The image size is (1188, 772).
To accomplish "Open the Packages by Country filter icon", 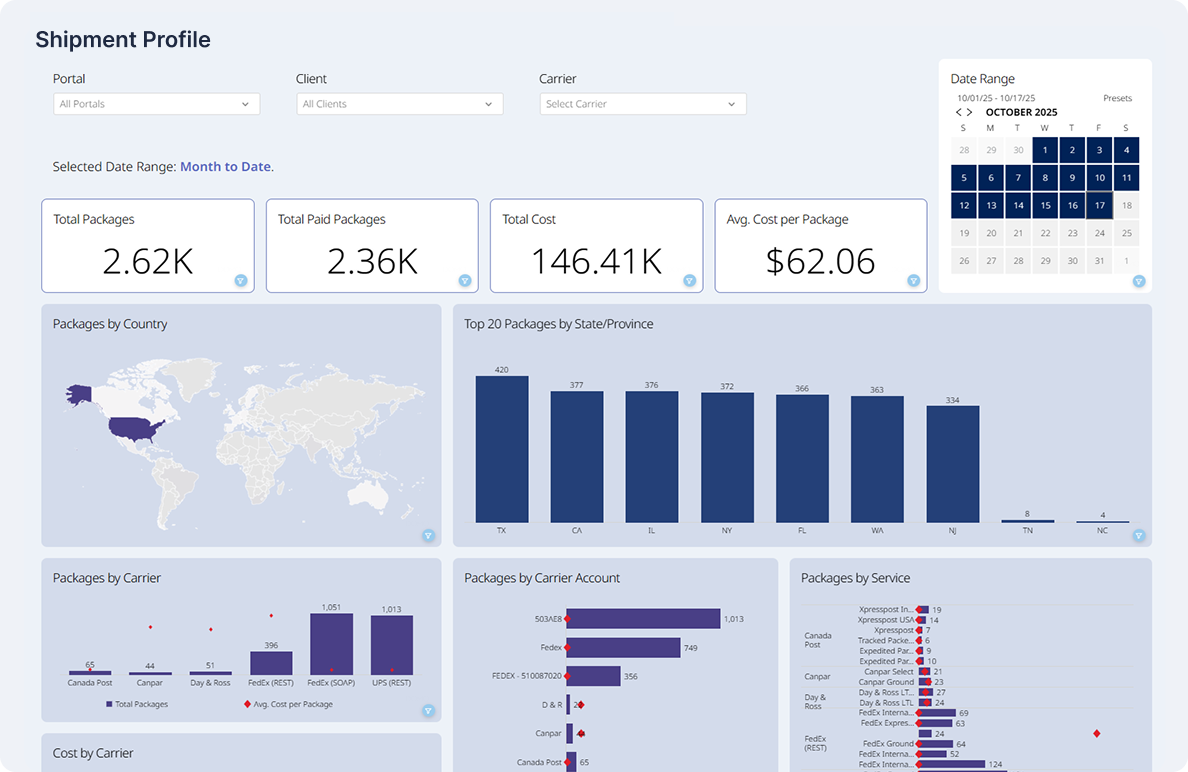I will (x=428, y=536).
